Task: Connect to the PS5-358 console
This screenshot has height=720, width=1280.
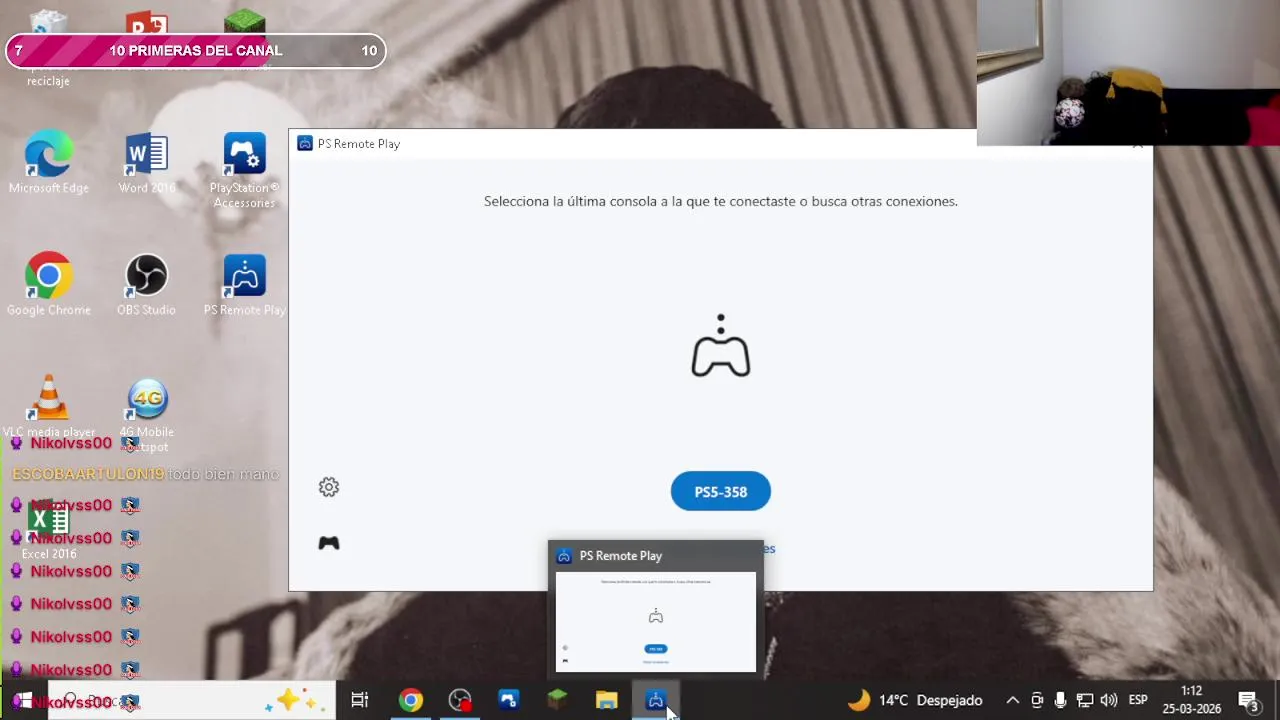Action: coord(720,492)
